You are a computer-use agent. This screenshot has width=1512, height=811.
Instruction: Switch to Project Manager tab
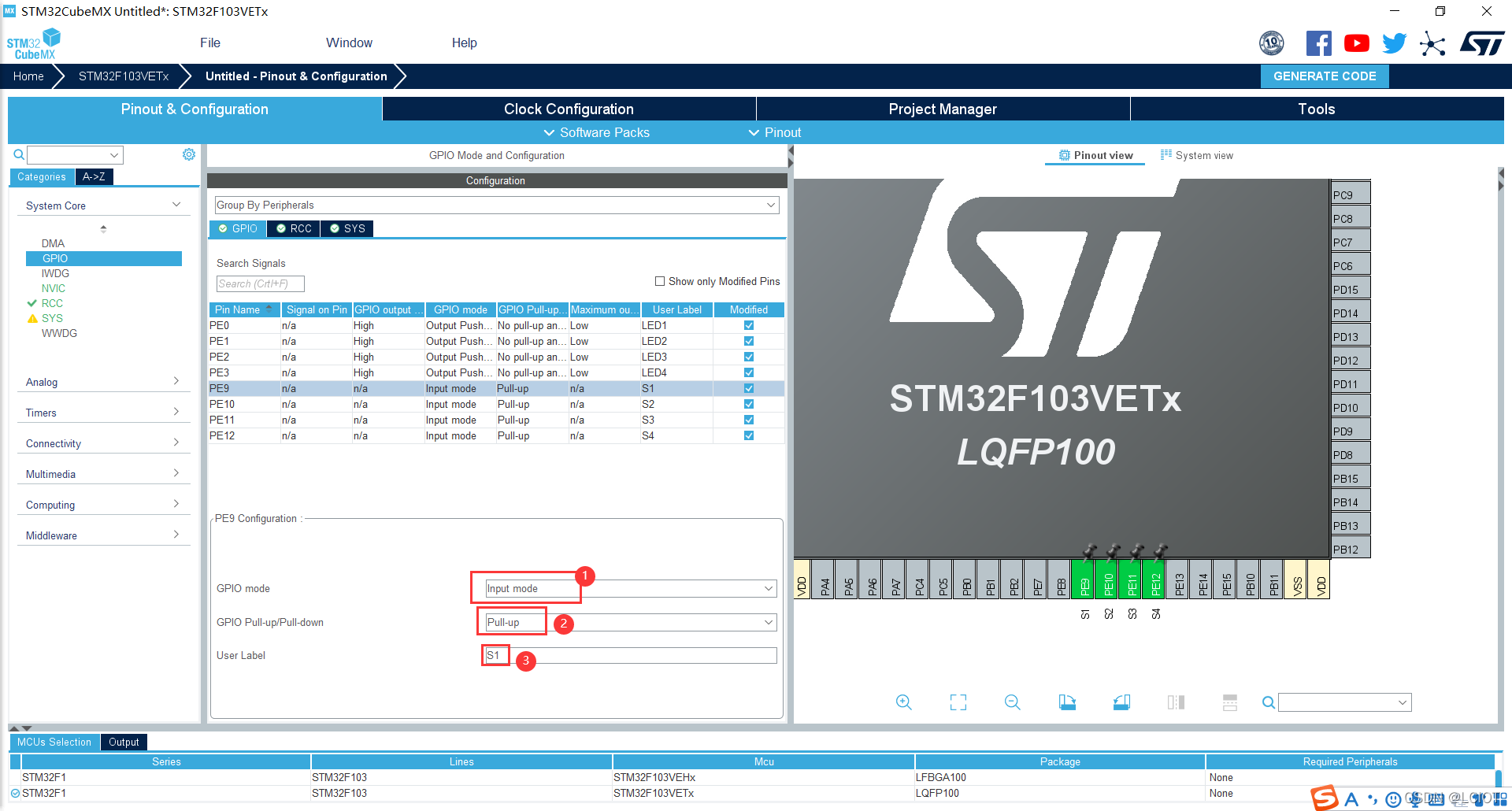(943, 109)
